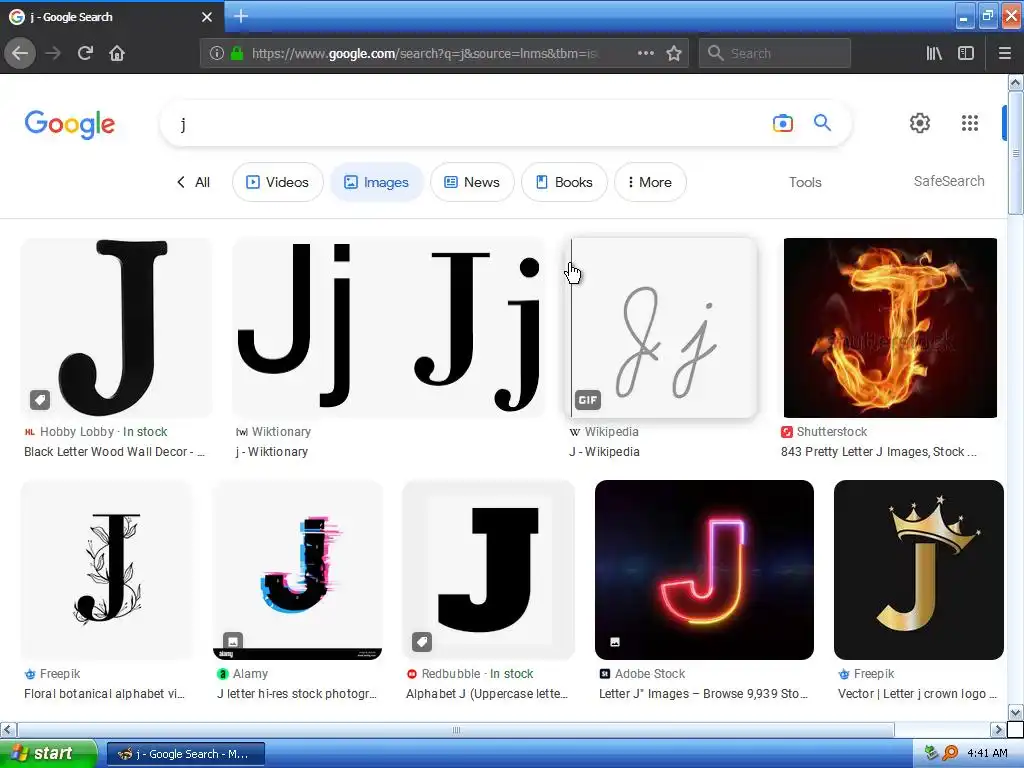The width and height of the screenshot is (1024, 768).
Task: Open the 'J - Wikipedia' link
Action: point(604,452)
